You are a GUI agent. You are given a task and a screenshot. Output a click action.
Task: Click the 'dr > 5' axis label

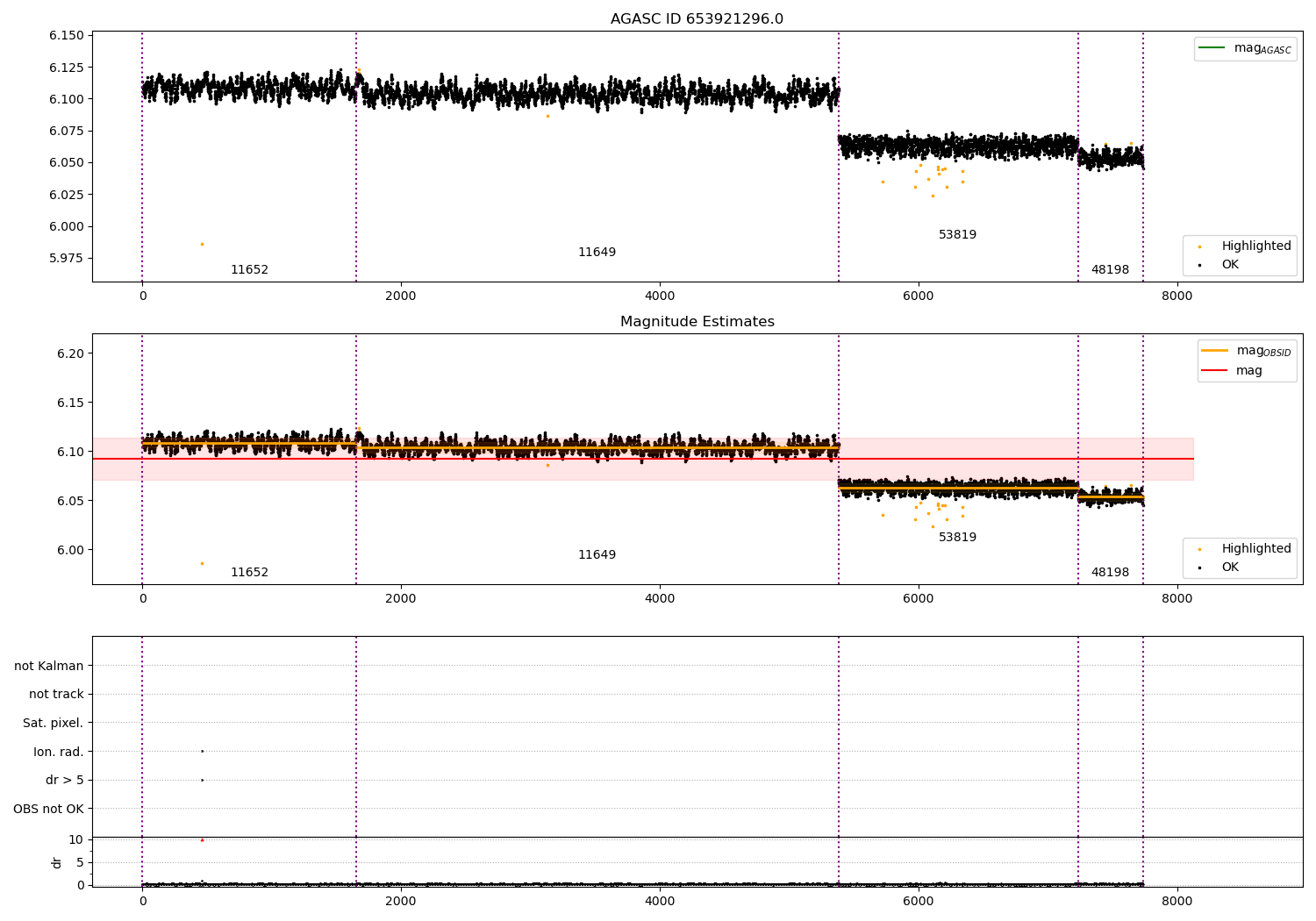click(x=65, y=780)
